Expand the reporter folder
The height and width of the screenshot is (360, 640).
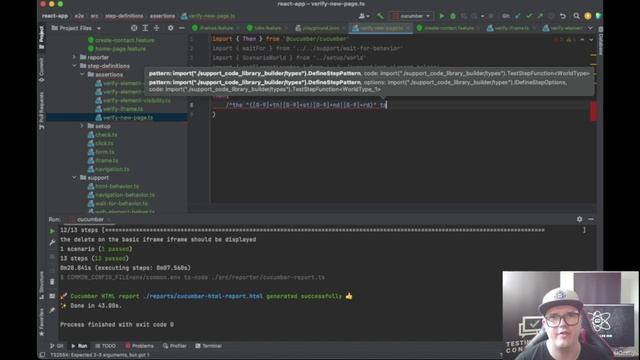click(74, 57)
